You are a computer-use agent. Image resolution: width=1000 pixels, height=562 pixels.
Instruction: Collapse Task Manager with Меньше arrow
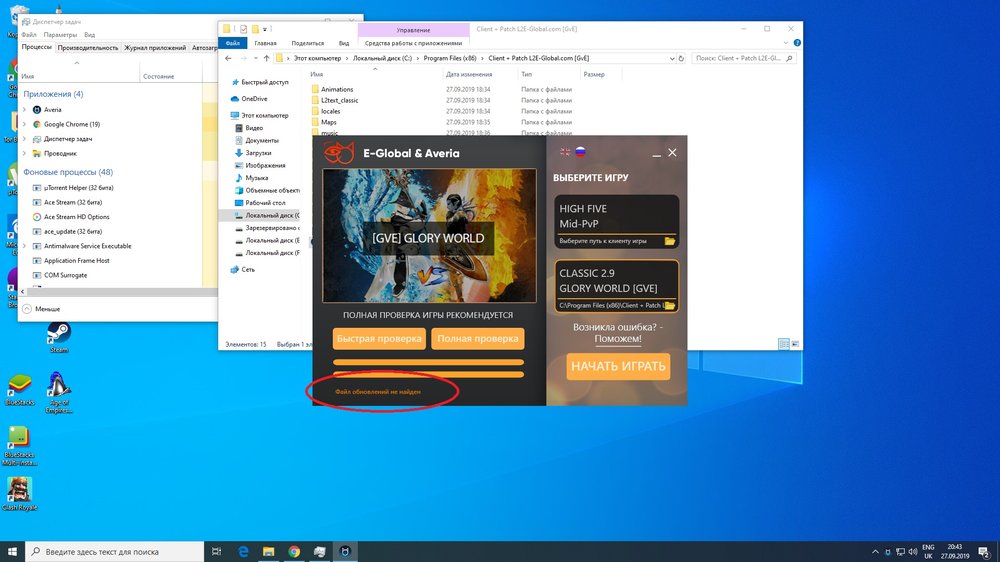coord(27,309)
